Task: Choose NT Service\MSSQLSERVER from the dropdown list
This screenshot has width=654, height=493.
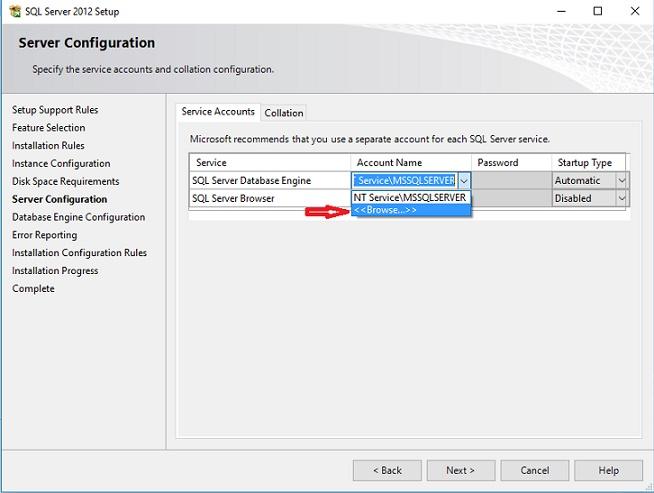Action: tap(410, 197)
